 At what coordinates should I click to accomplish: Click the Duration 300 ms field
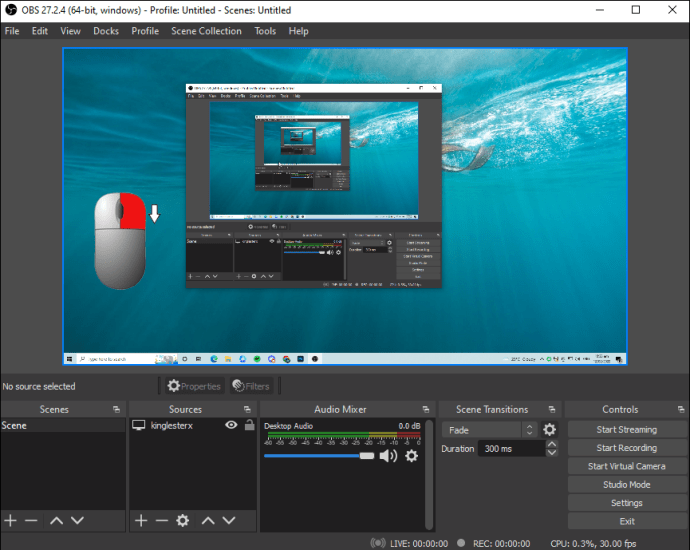[512, 449]
